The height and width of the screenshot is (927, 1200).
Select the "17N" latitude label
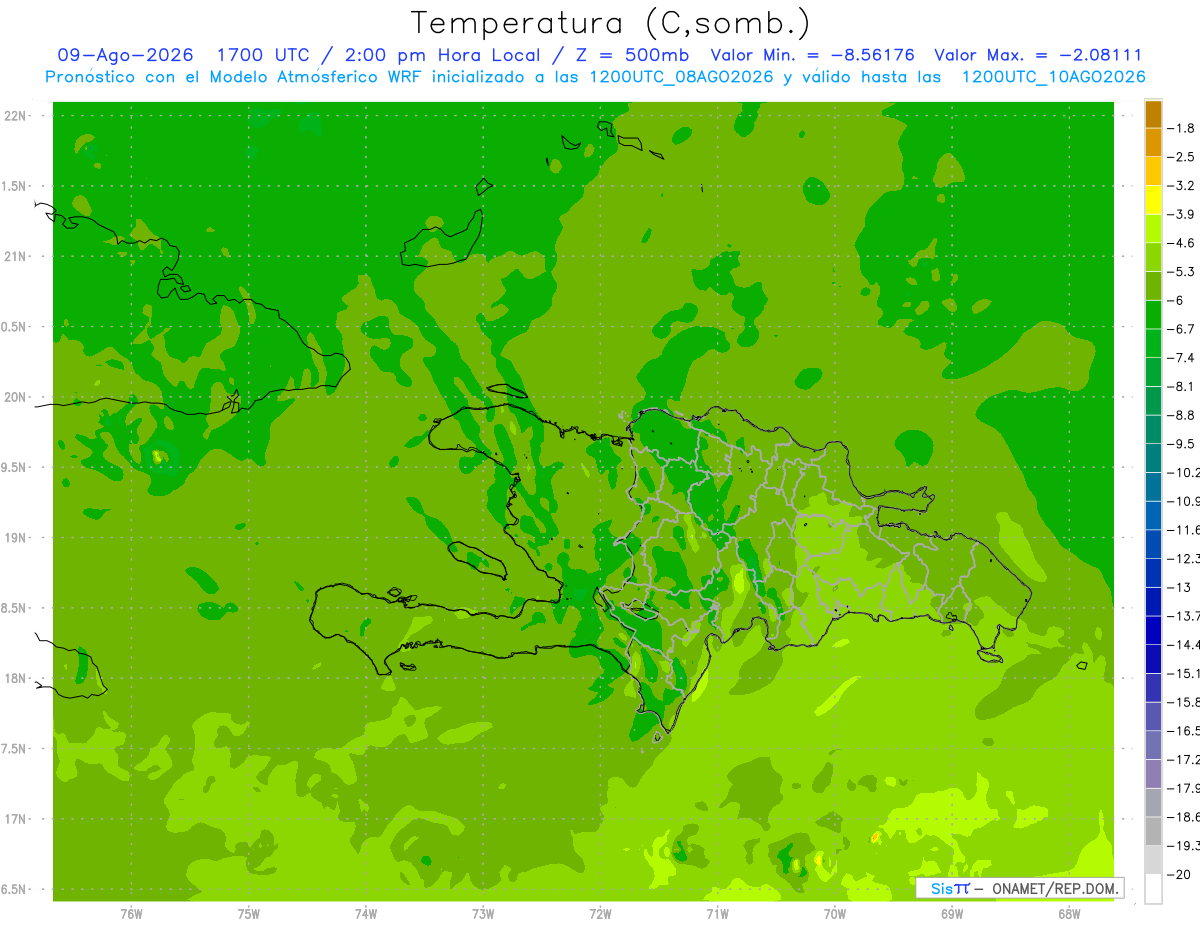(x=16, y=819)
